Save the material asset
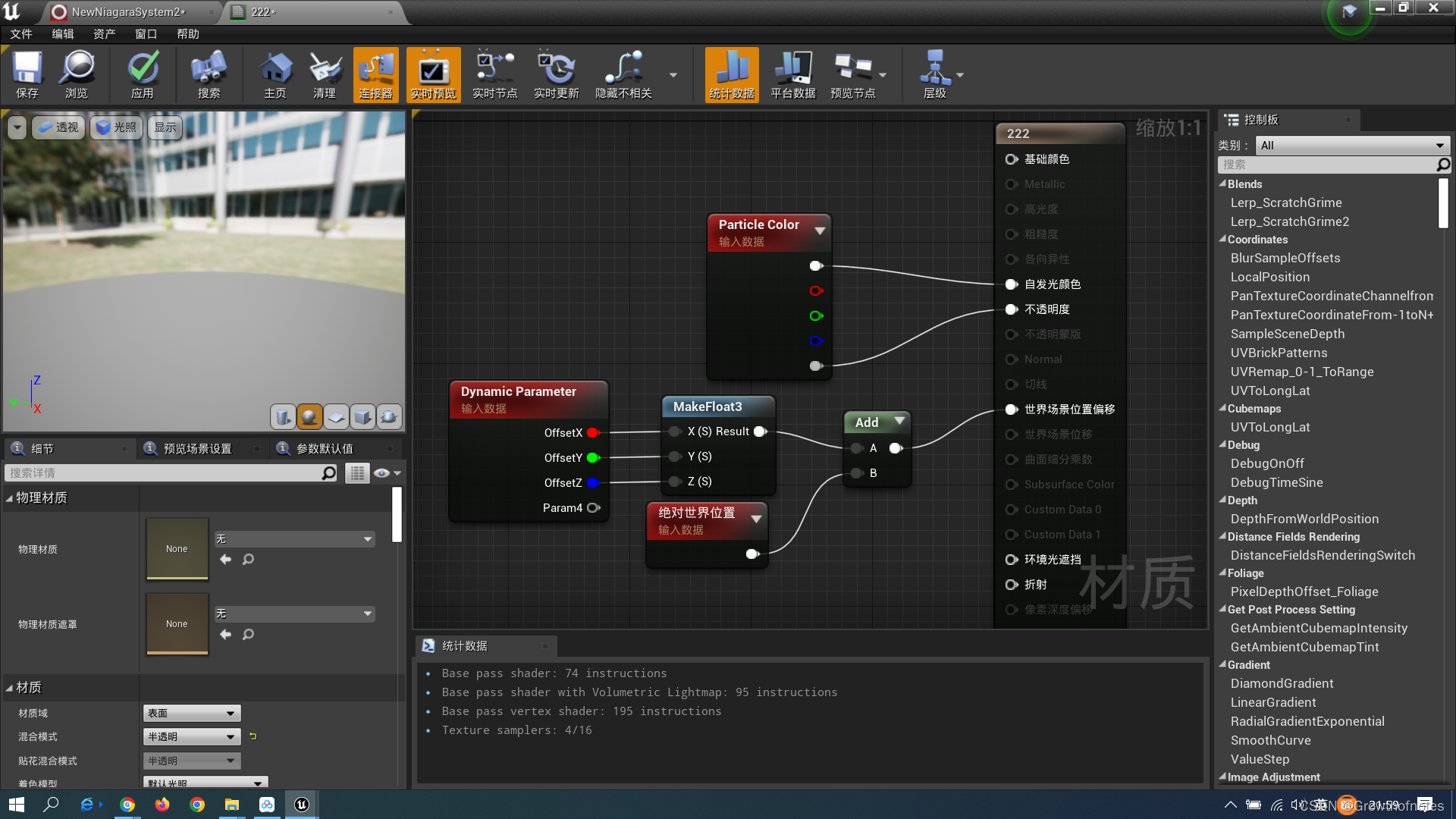The width and height of the screenshot is (1456, 819). point(27,74)
